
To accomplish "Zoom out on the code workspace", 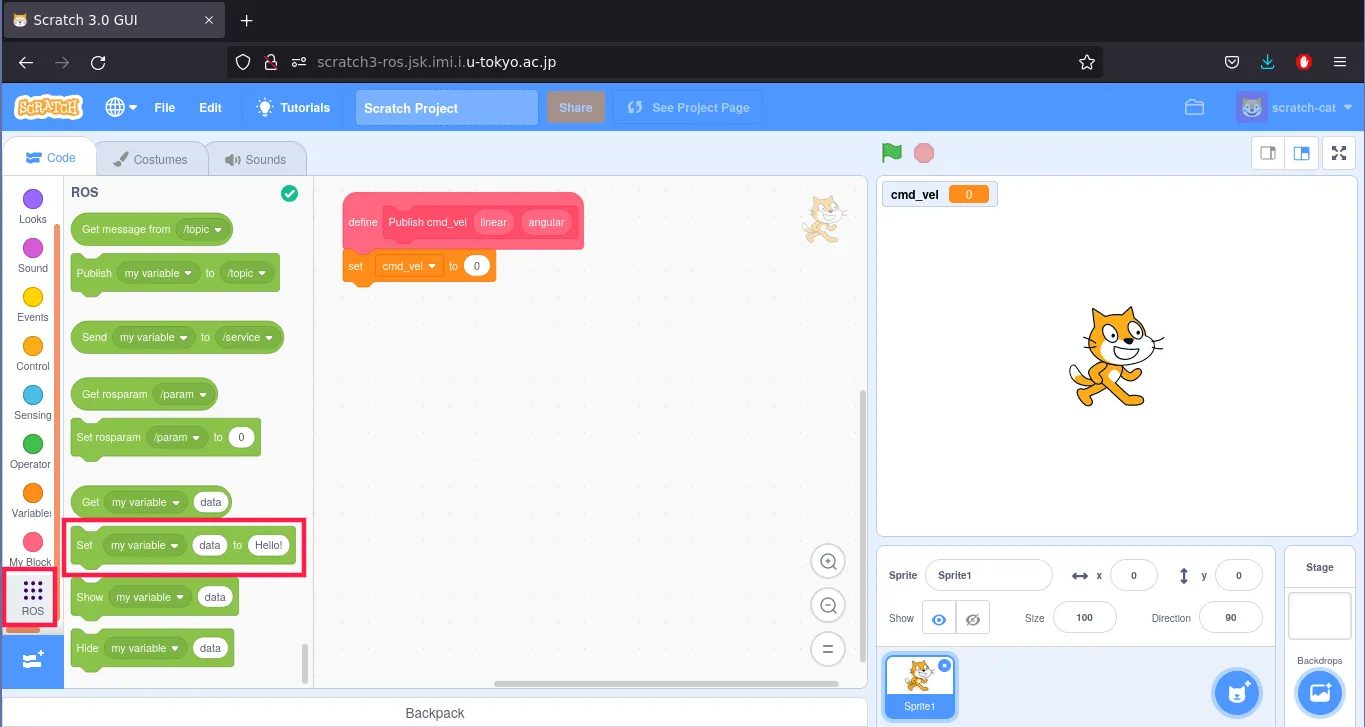I will click(828, 605).
